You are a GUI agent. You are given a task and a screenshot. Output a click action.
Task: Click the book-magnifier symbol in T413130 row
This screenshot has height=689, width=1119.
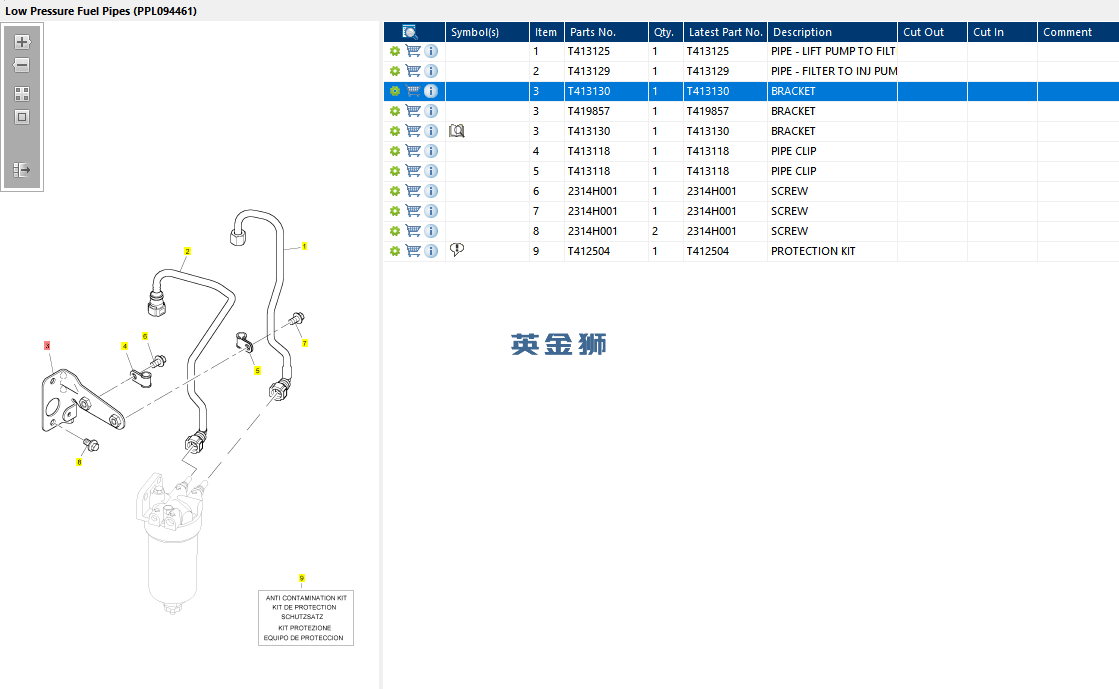click(457, 131)
